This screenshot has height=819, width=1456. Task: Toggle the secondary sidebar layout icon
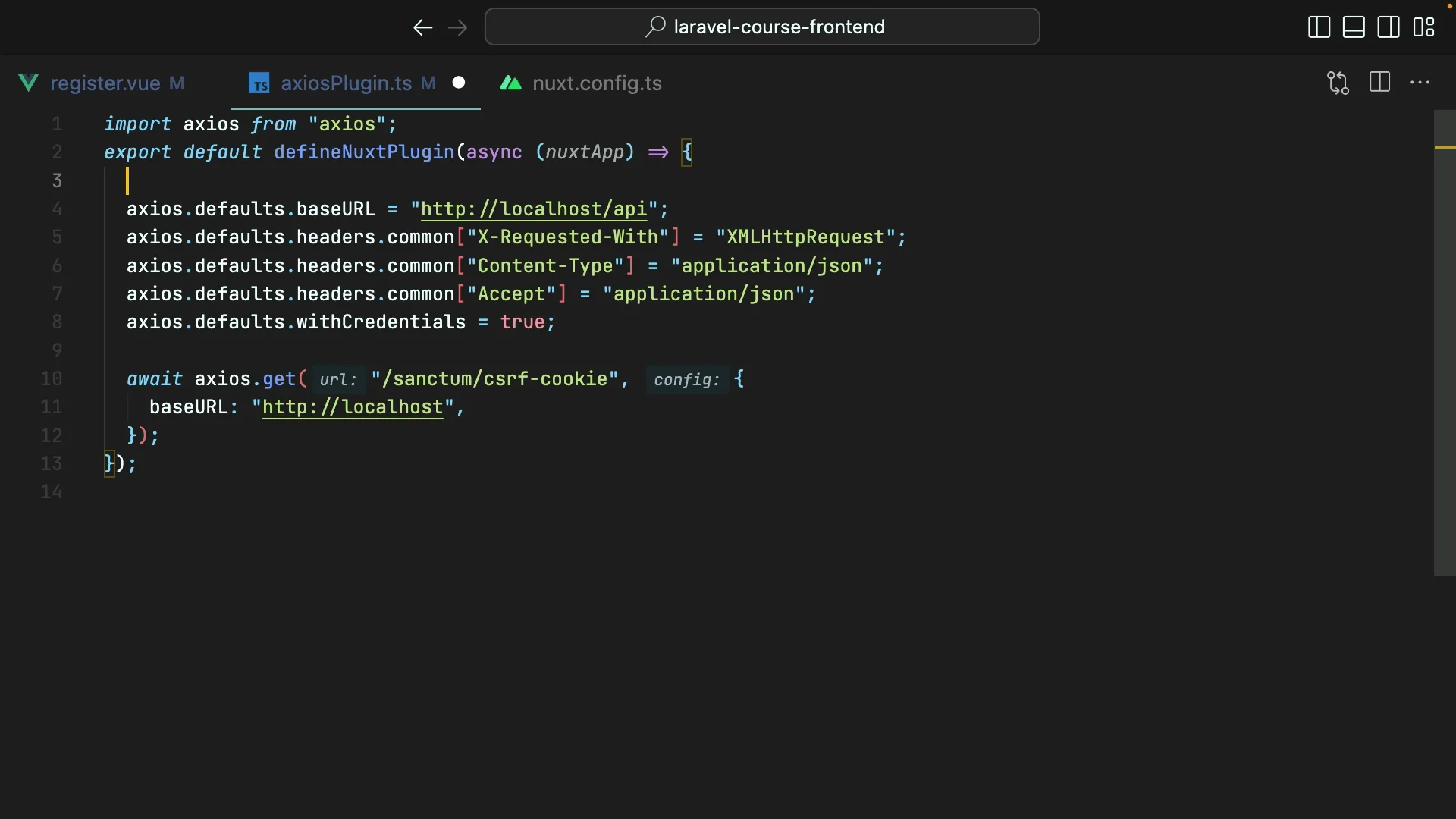click(1389, 27)
